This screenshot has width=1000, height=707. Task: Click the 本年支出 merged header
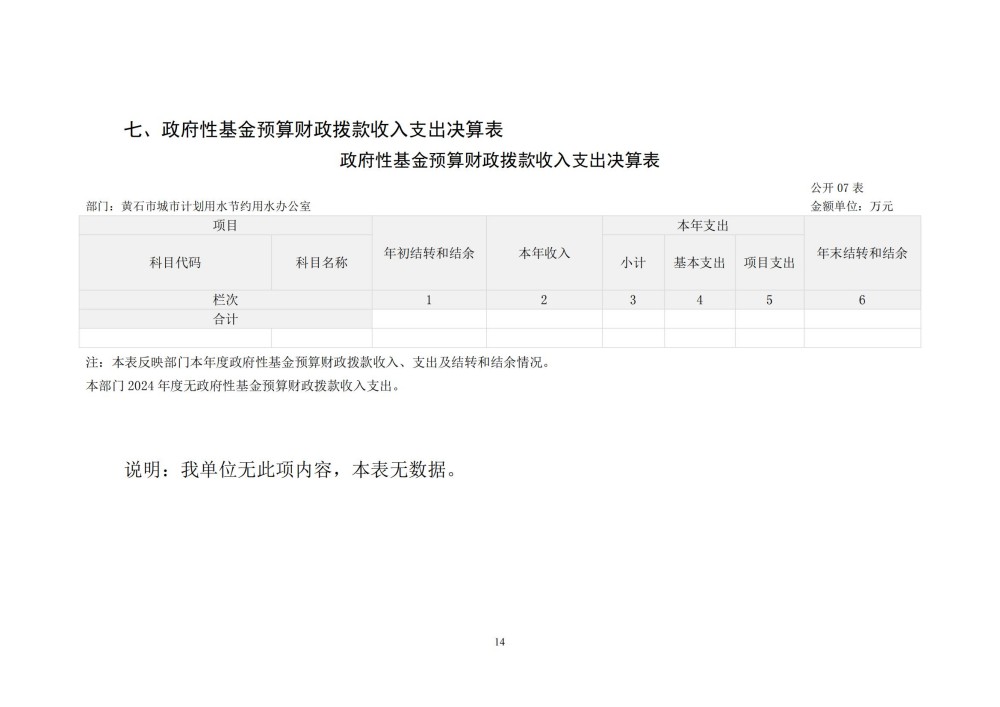pos(703,226)
